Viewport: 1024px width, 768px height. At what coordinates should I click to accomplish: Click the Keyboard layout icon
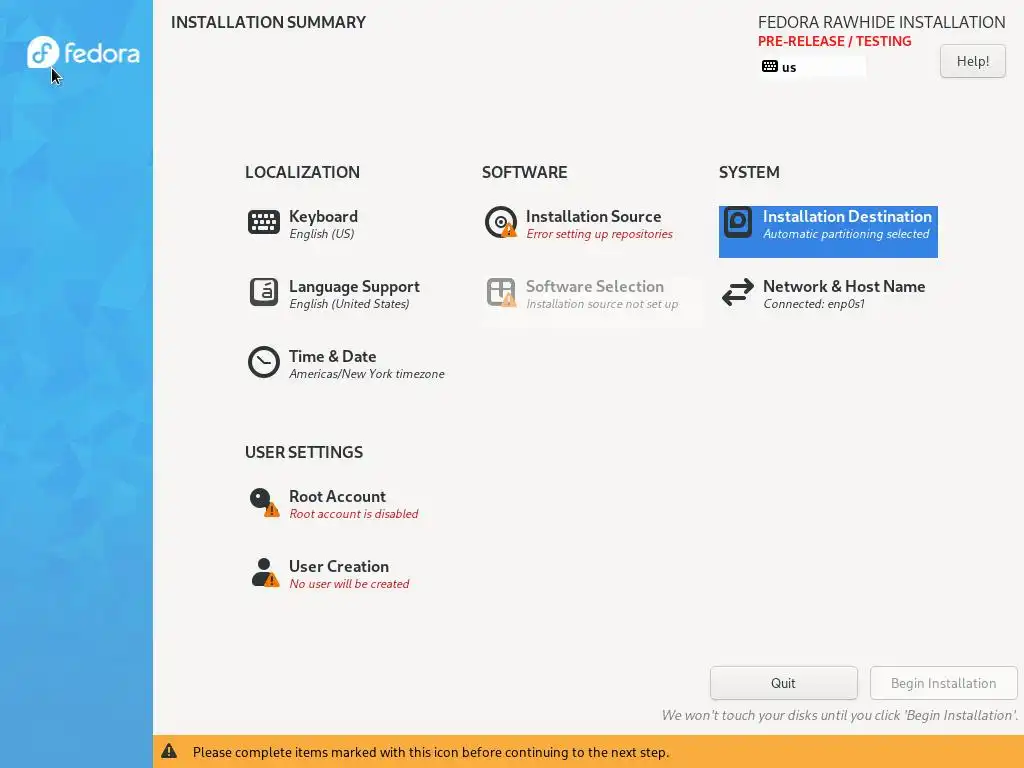264,222
